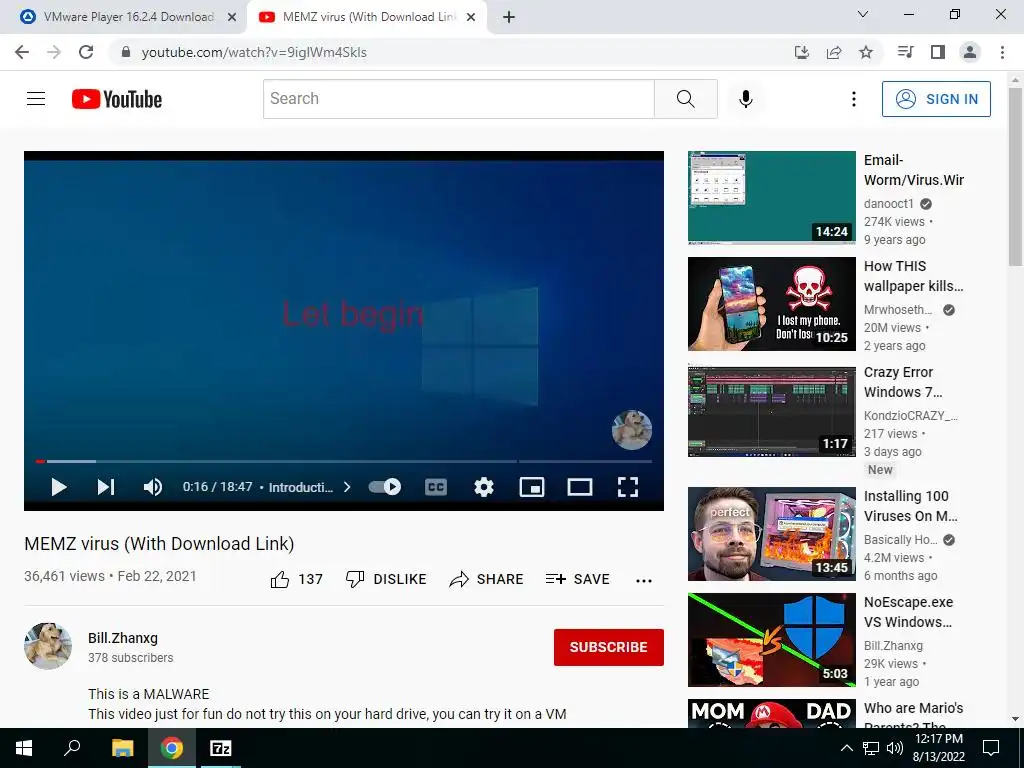
Task: Click Bill.Zhanxg channel avatar
Action: [48, 646]
